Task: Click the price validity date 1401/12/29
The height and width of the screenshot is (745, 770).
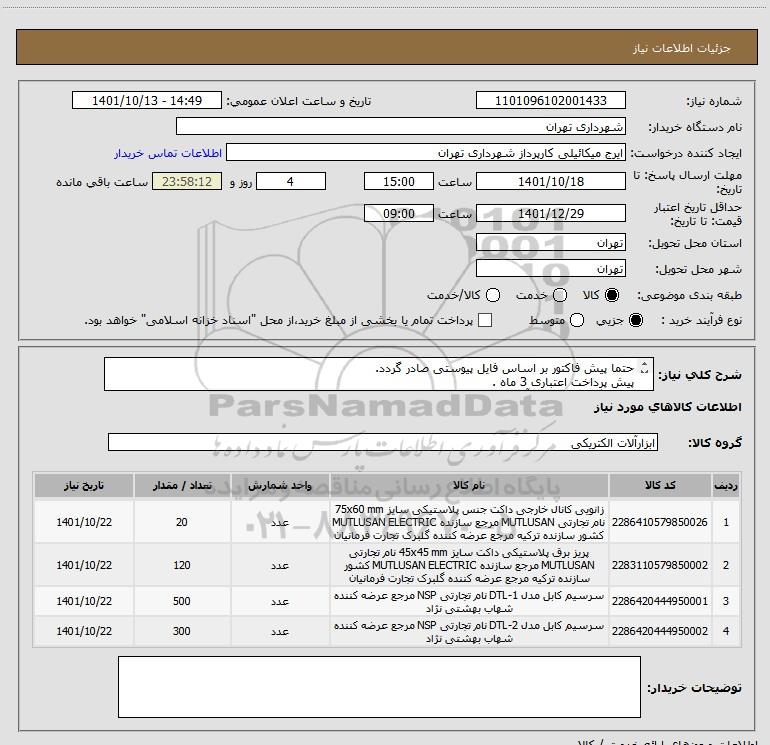Action: pyautogui.click(x=550, y=213)
